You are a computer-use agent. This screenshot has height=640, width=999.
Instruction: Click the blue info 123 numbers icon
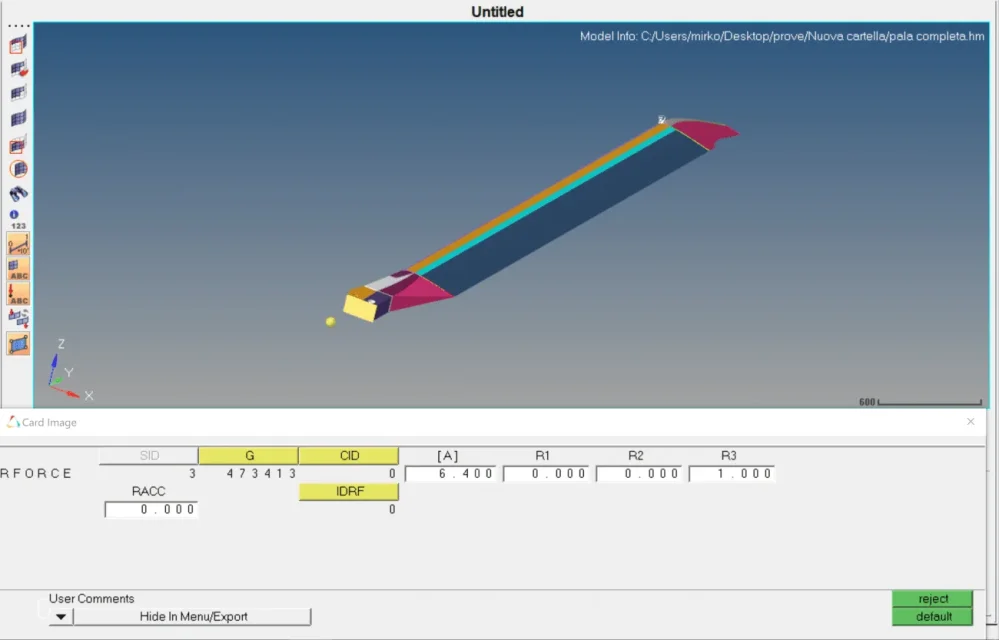point(18,219)
